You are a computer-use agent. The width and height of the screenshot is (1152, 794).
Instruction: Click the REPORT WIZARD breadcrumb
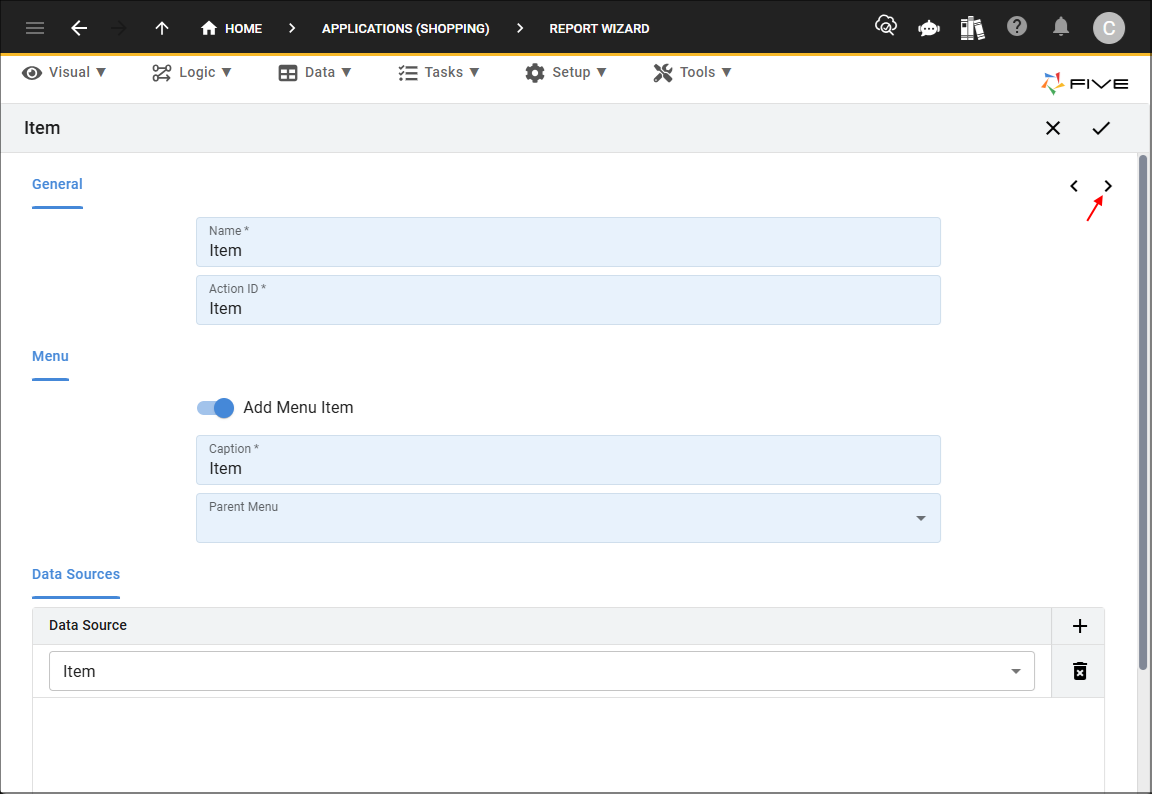[599, 28]
